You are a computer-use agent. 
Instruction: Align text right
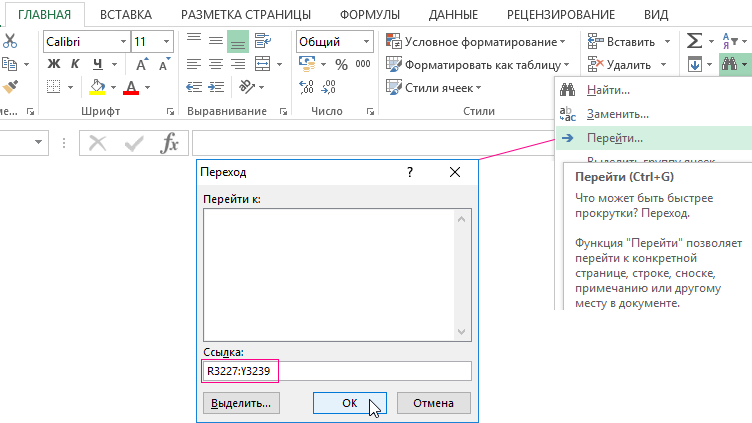pos(238,64)
